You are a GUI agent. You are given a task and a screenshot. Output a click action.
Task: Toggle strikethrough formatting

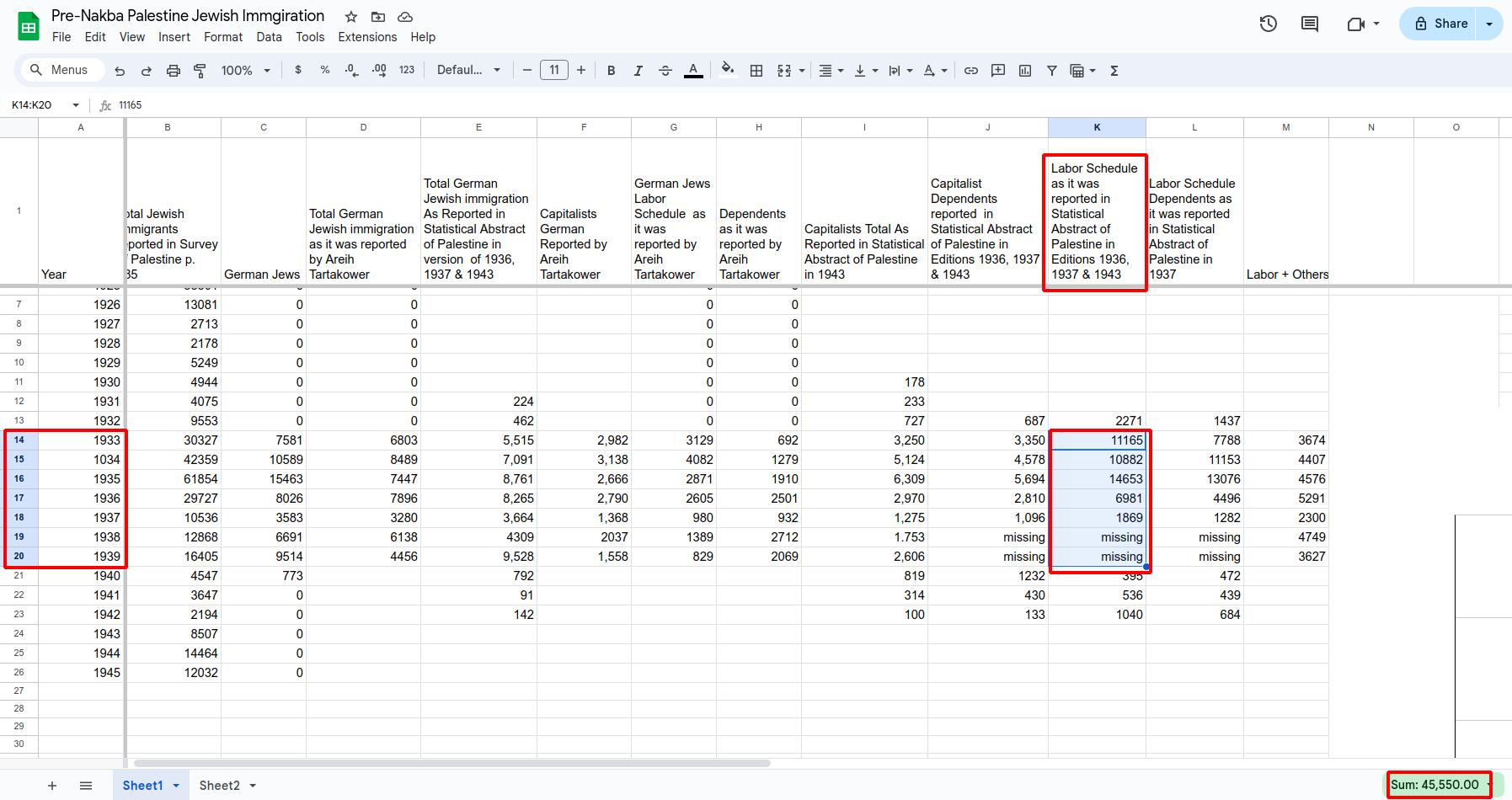[665, 71]
